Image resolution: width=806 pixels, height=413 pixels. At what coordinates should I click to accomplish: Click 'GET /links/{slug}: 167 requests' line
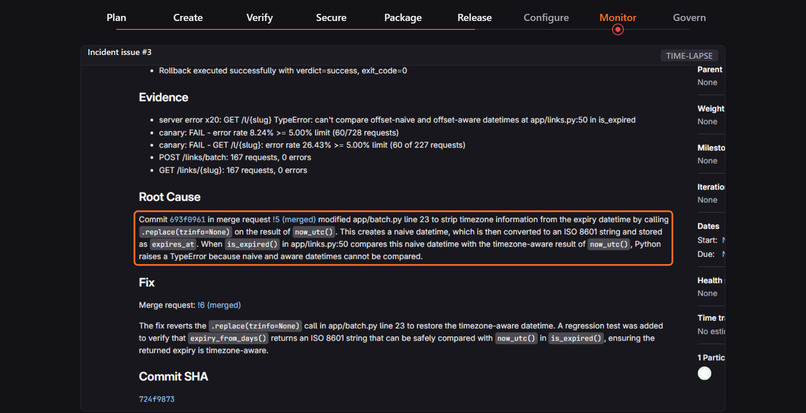(233, 170)
